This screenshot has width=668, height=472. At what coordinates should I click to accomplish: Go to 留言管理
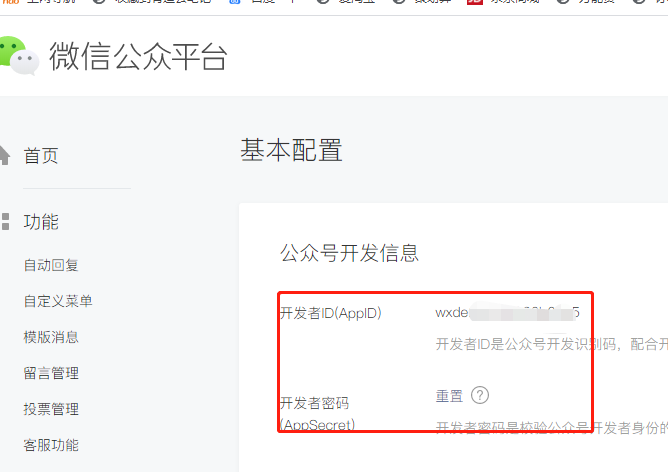coord(51,373)
